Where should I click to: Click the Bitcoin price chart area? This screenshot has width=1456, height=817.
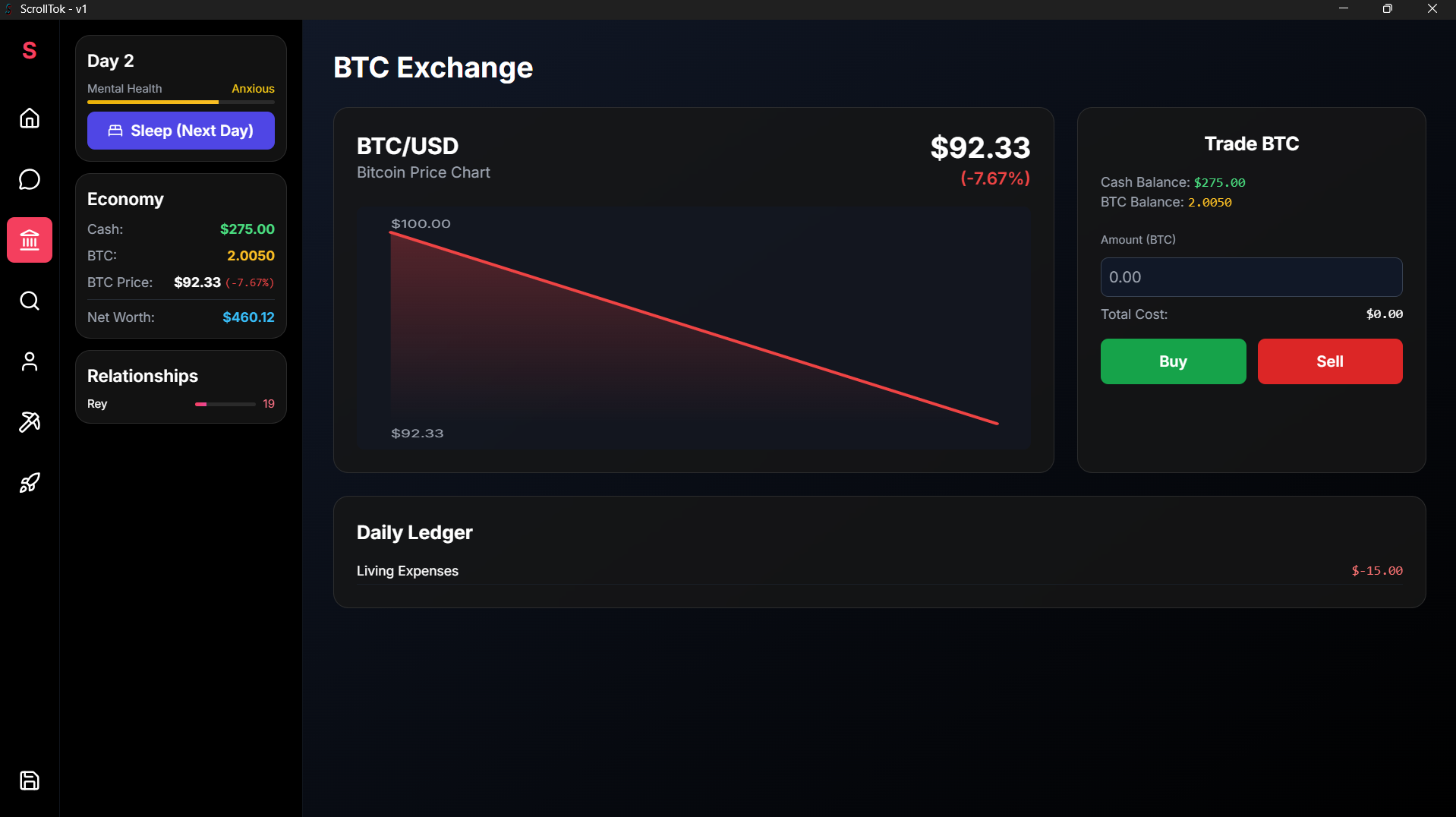tap(693, 328)
